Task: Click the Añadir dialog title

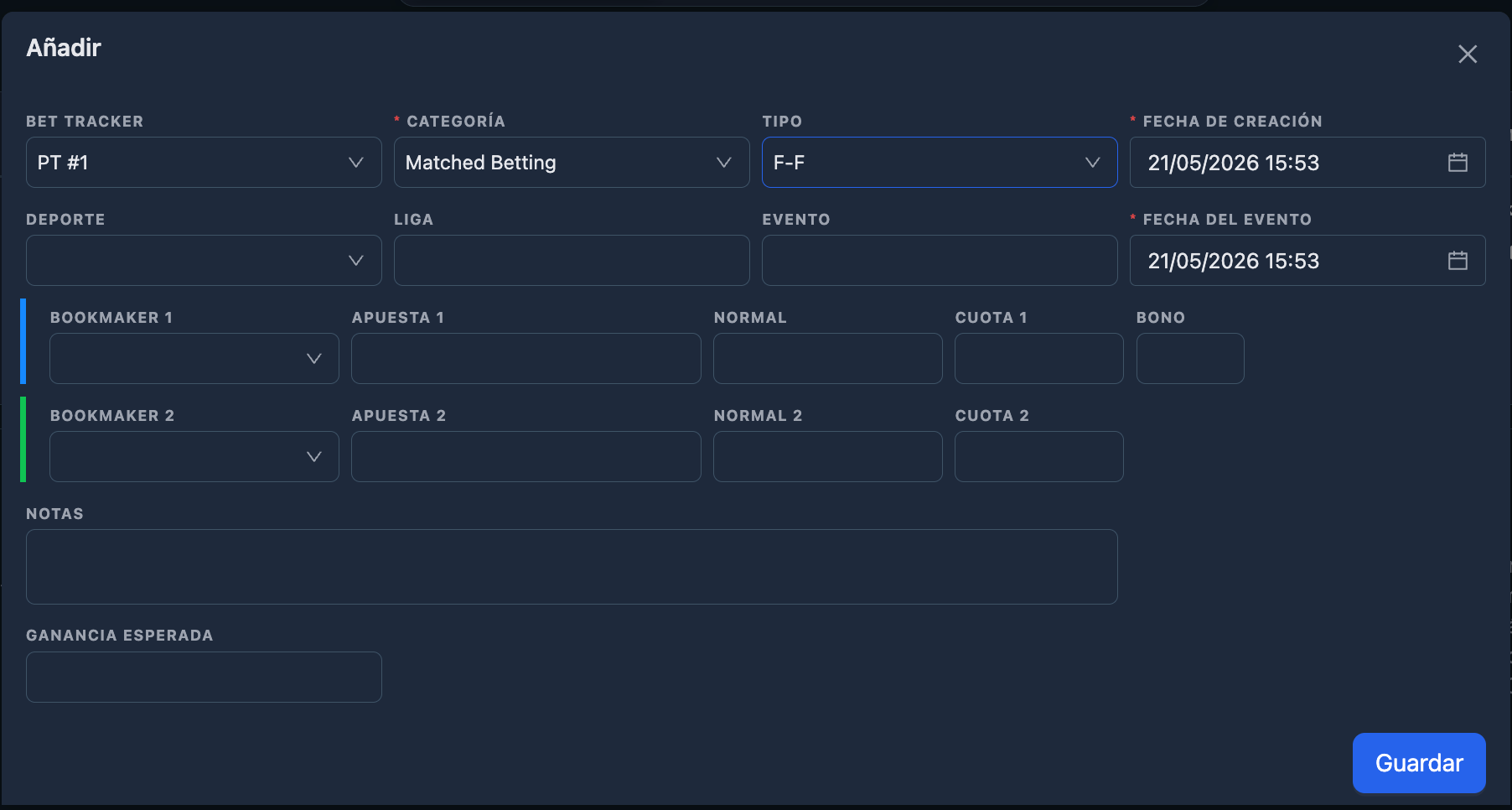Action: coord(64,48)
